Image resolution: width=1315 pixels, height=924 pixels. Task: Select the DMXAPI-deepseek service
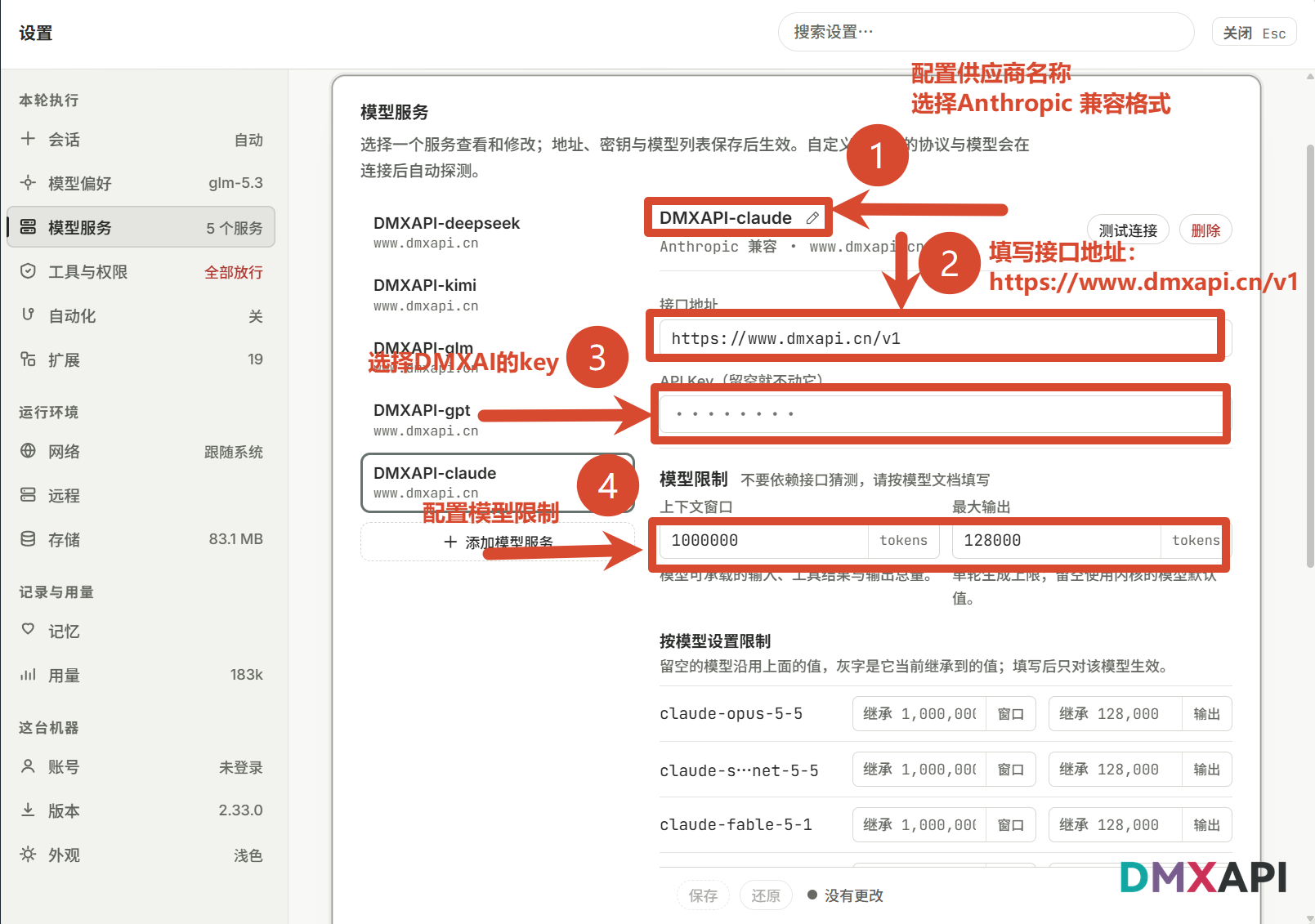click(x=498, y=232)
